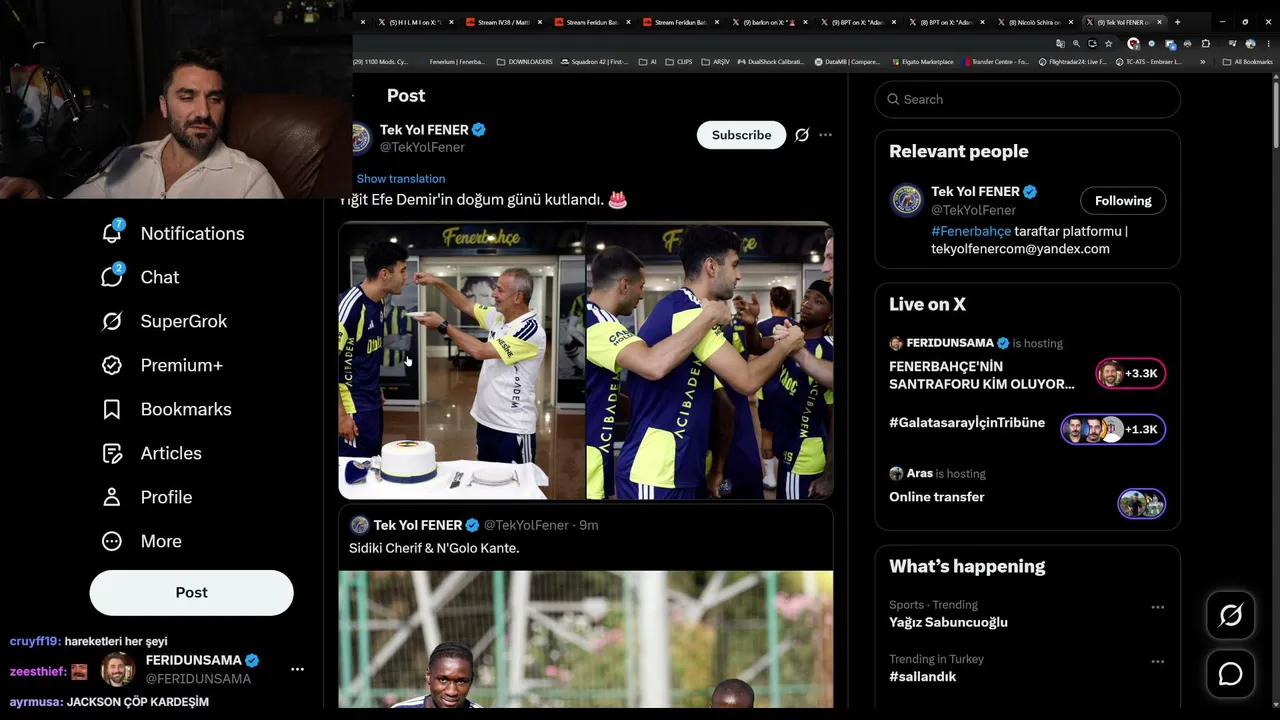Viewport: 1280px width, 720px height.
Task: Open the Tek Yol FENER avatar in Relevant people
Action: tap(907, 200)
